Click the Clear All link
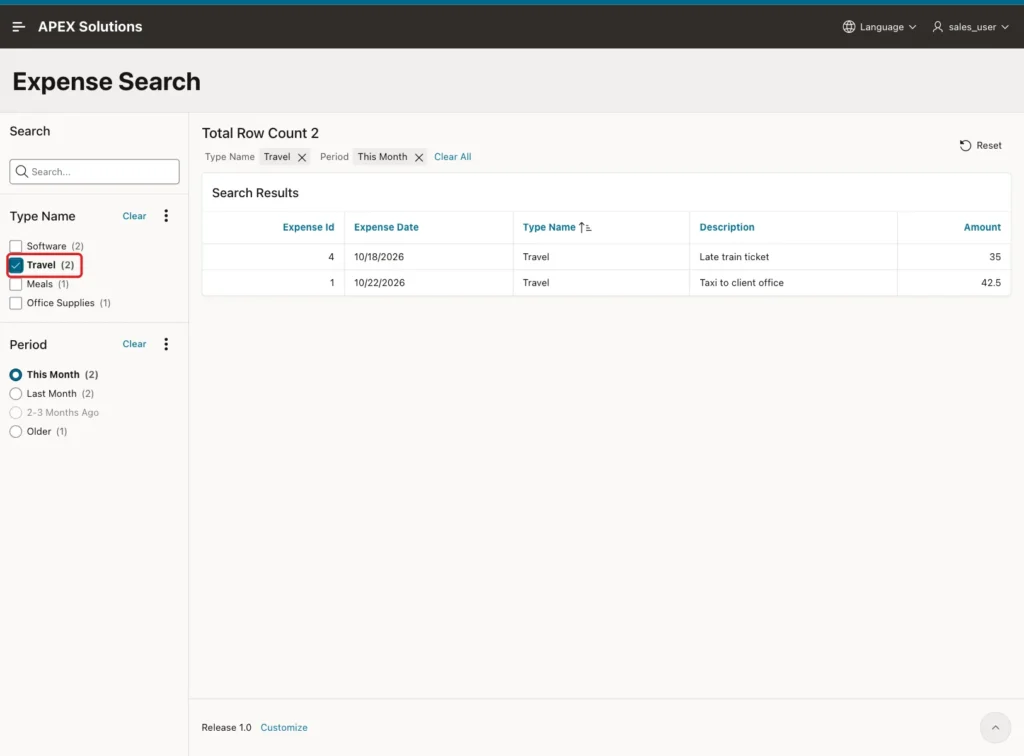 point(452,157)
